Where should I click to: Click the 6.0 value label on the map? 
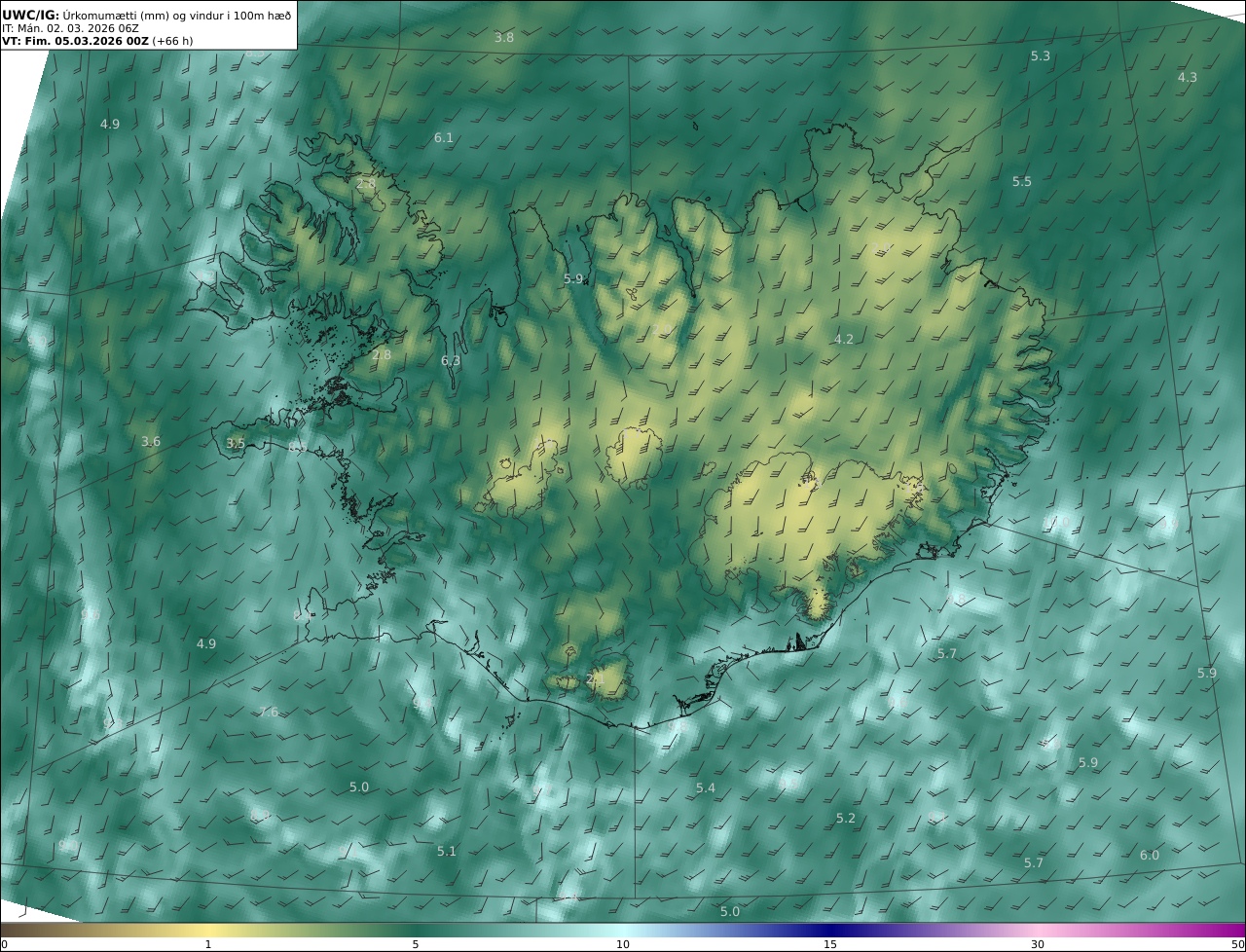1150,856
